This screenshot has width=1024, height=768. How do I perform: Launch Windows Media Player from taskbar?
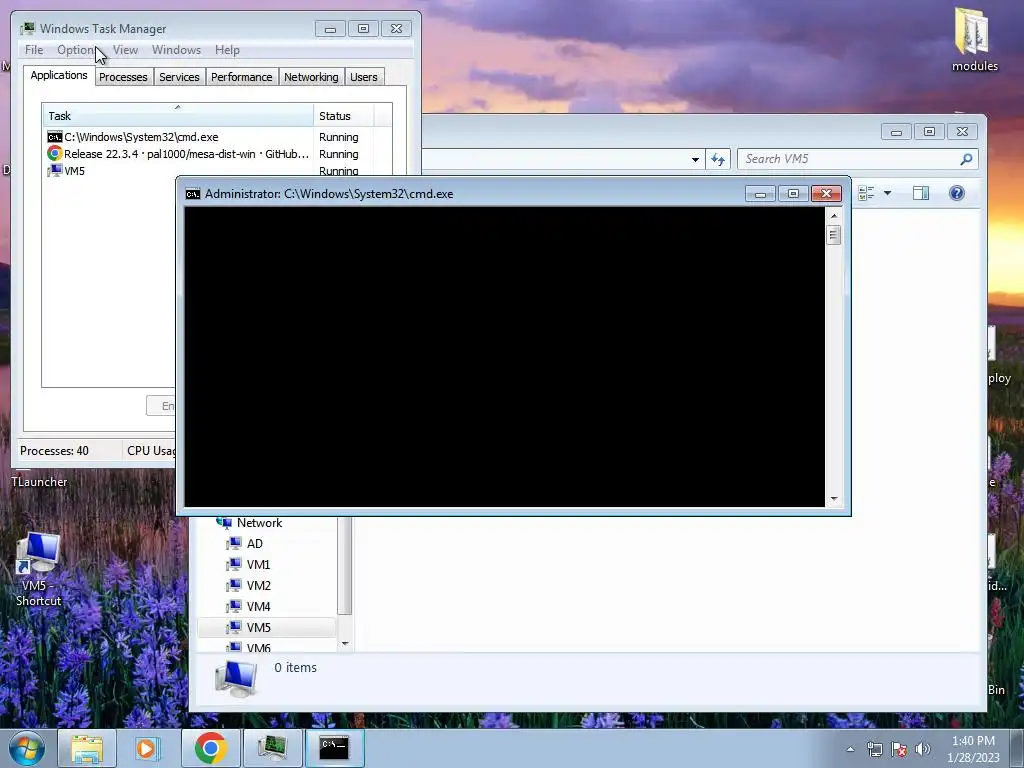(148, 748)
